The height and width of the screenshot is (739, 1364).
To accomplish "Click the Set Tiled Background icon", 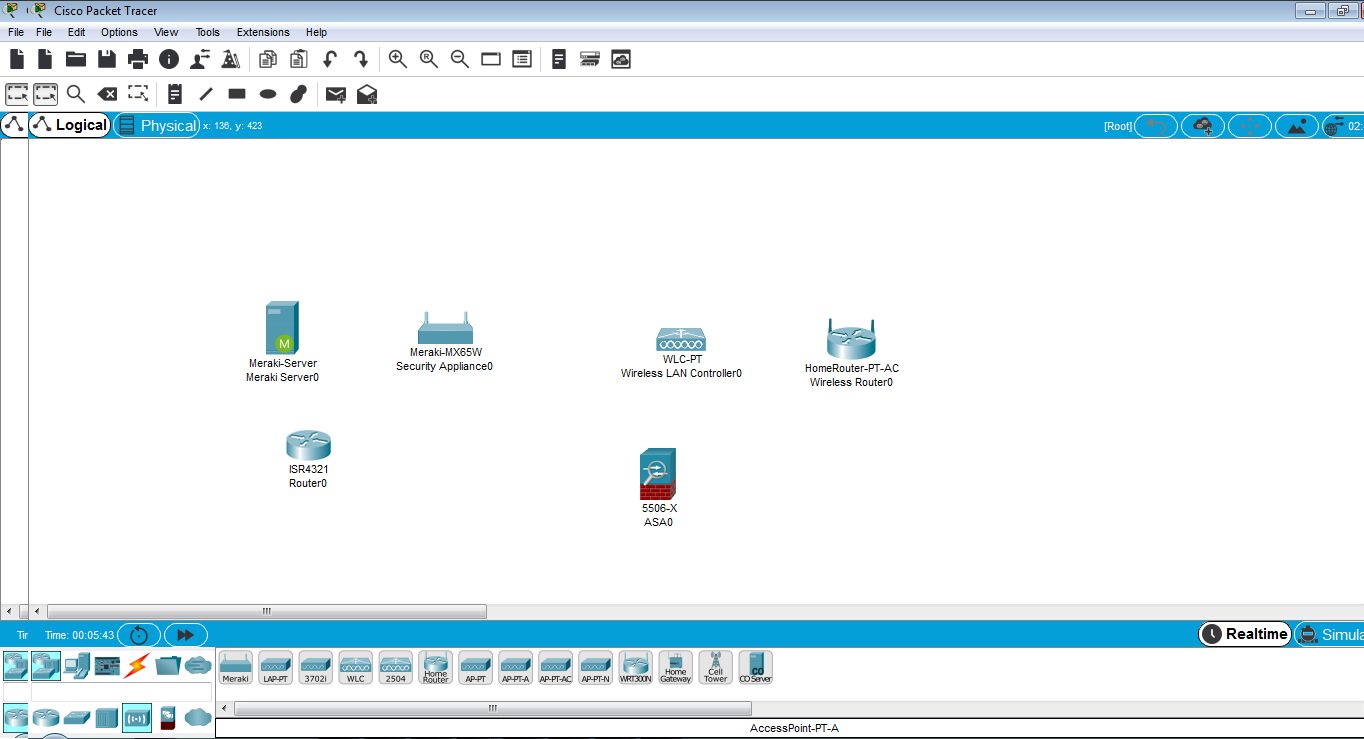I will [x=1296, y=125].
